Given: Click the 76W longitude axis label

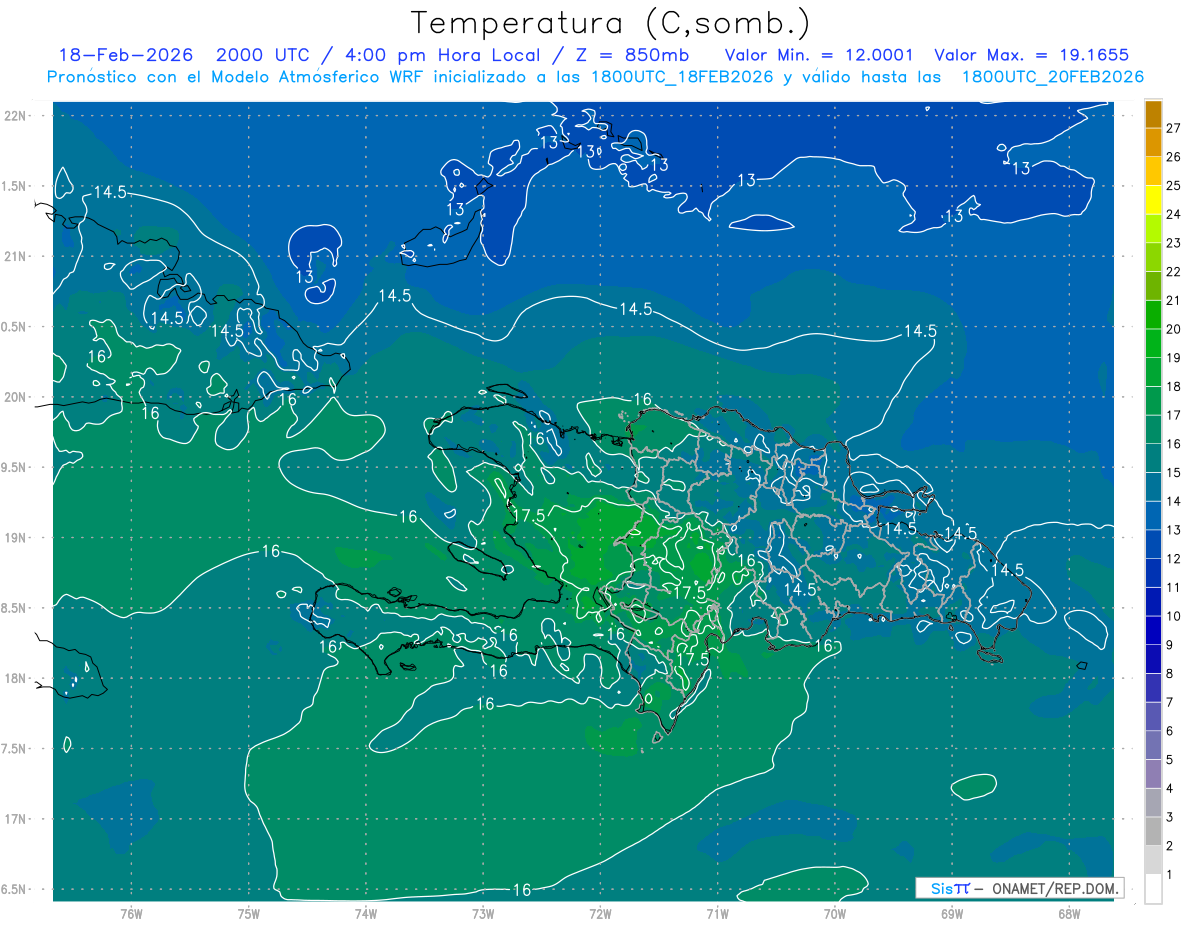Looking at the screenshot, I should tap(131, 914).
